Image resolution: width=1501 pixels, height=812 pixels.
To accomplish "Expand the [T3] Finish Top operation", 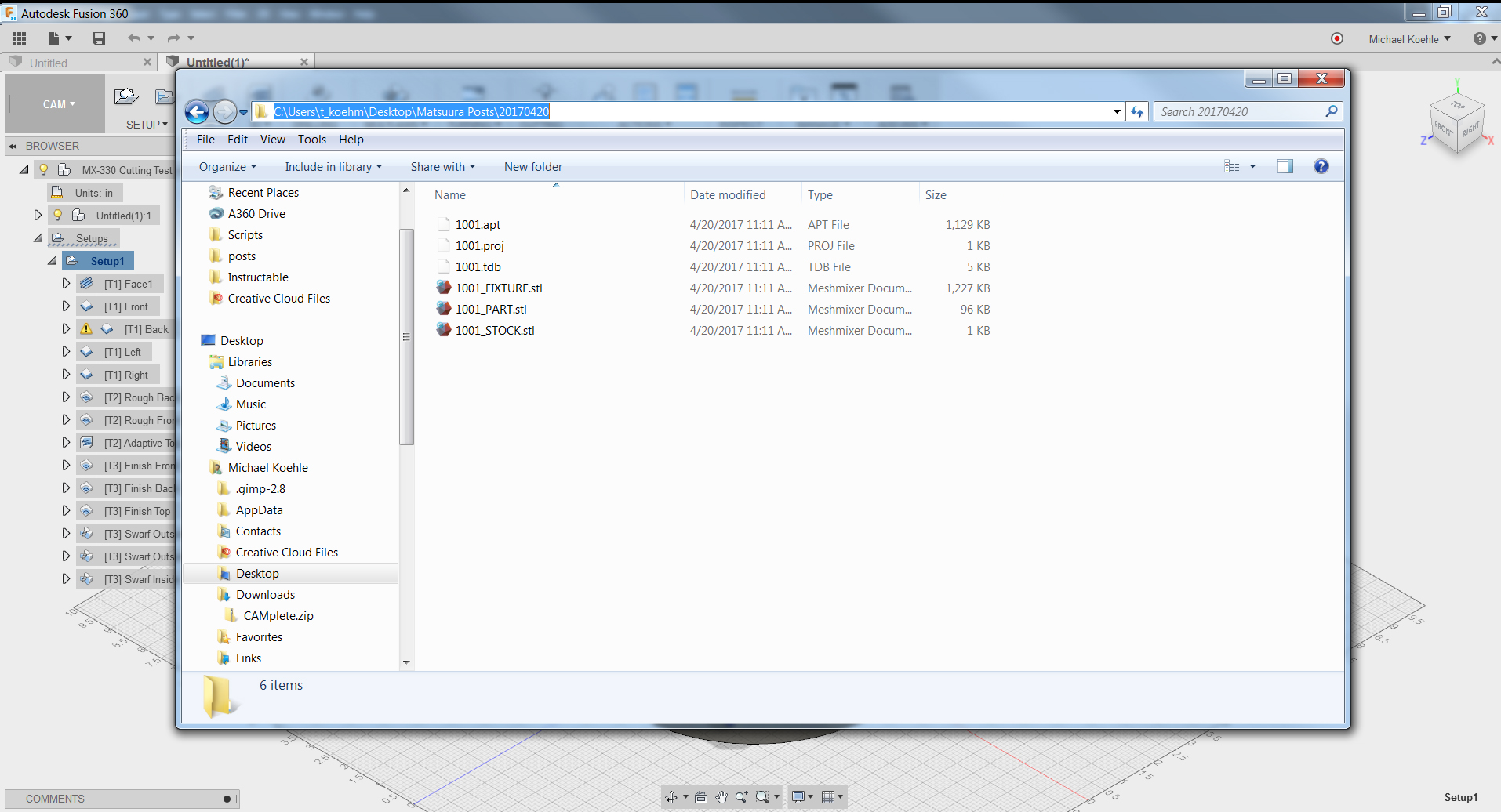I will (66, 511).
